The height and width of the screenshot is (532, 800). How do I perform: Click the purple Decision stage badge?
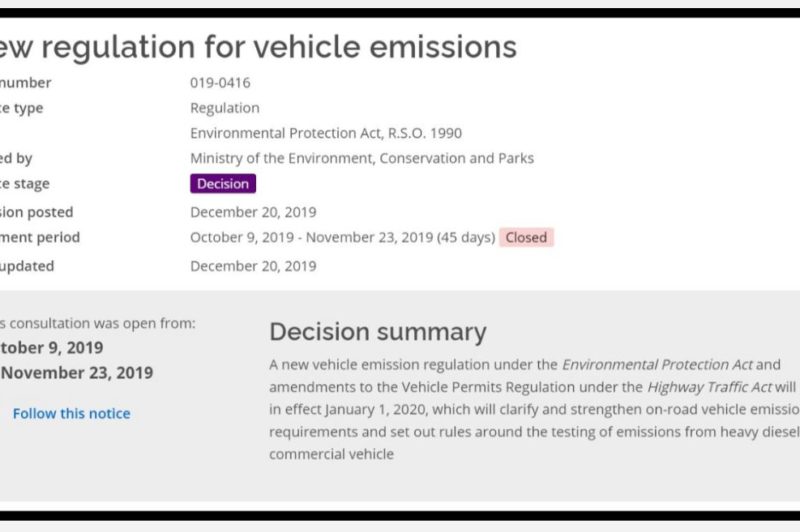[223, 183]
